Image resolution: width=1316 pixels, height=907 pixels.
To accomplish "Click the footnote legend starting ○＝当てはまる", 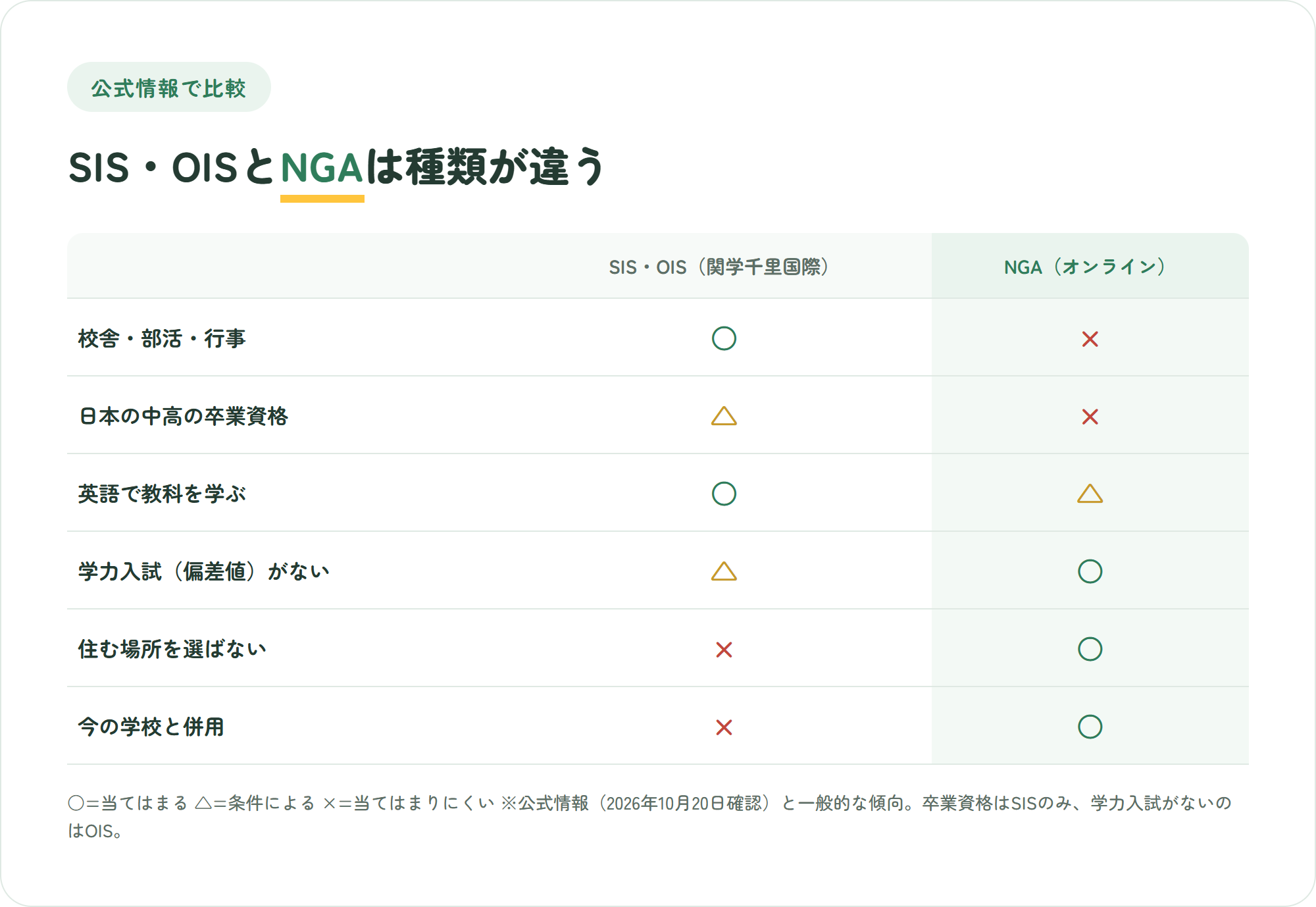I will (649, 816).
